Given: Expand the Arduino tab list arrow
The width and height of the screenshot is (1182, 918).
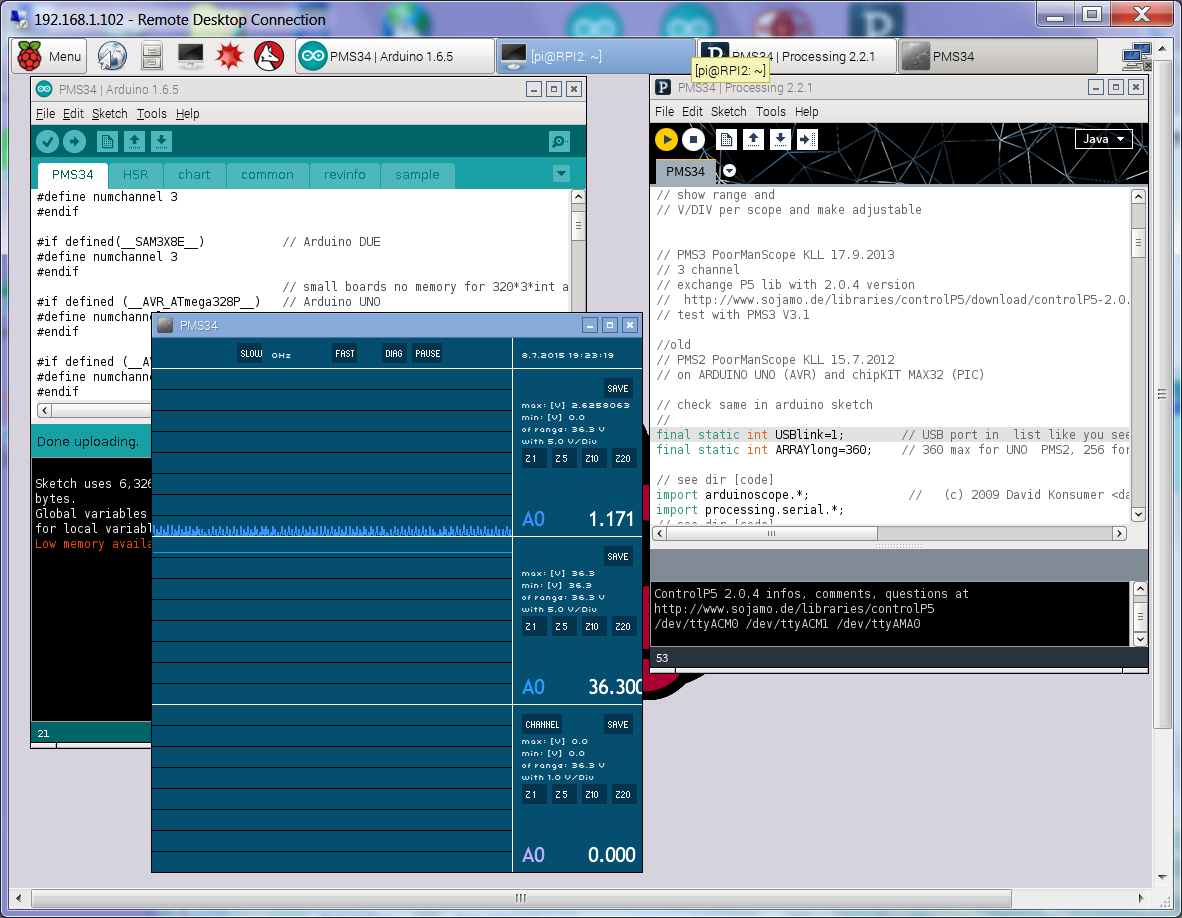Looking at the screenshot, I should point(560,174).
